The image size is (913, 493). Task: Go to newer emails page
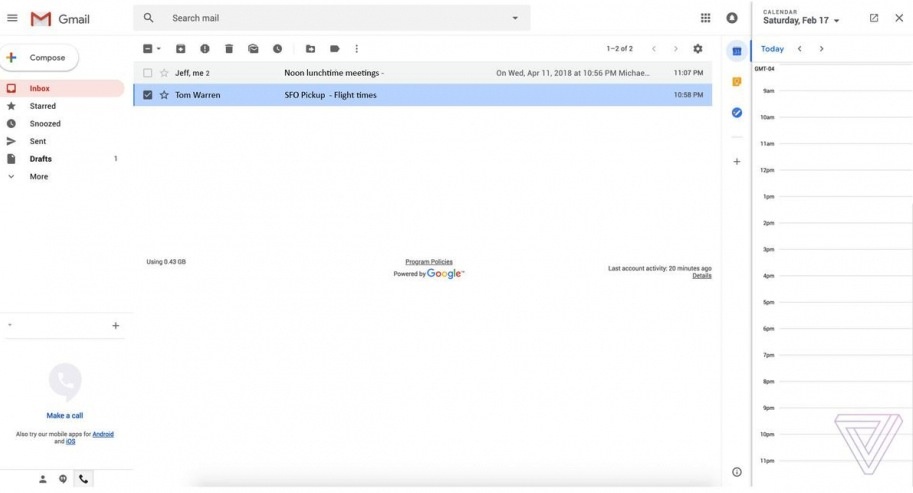click(654, 49)
